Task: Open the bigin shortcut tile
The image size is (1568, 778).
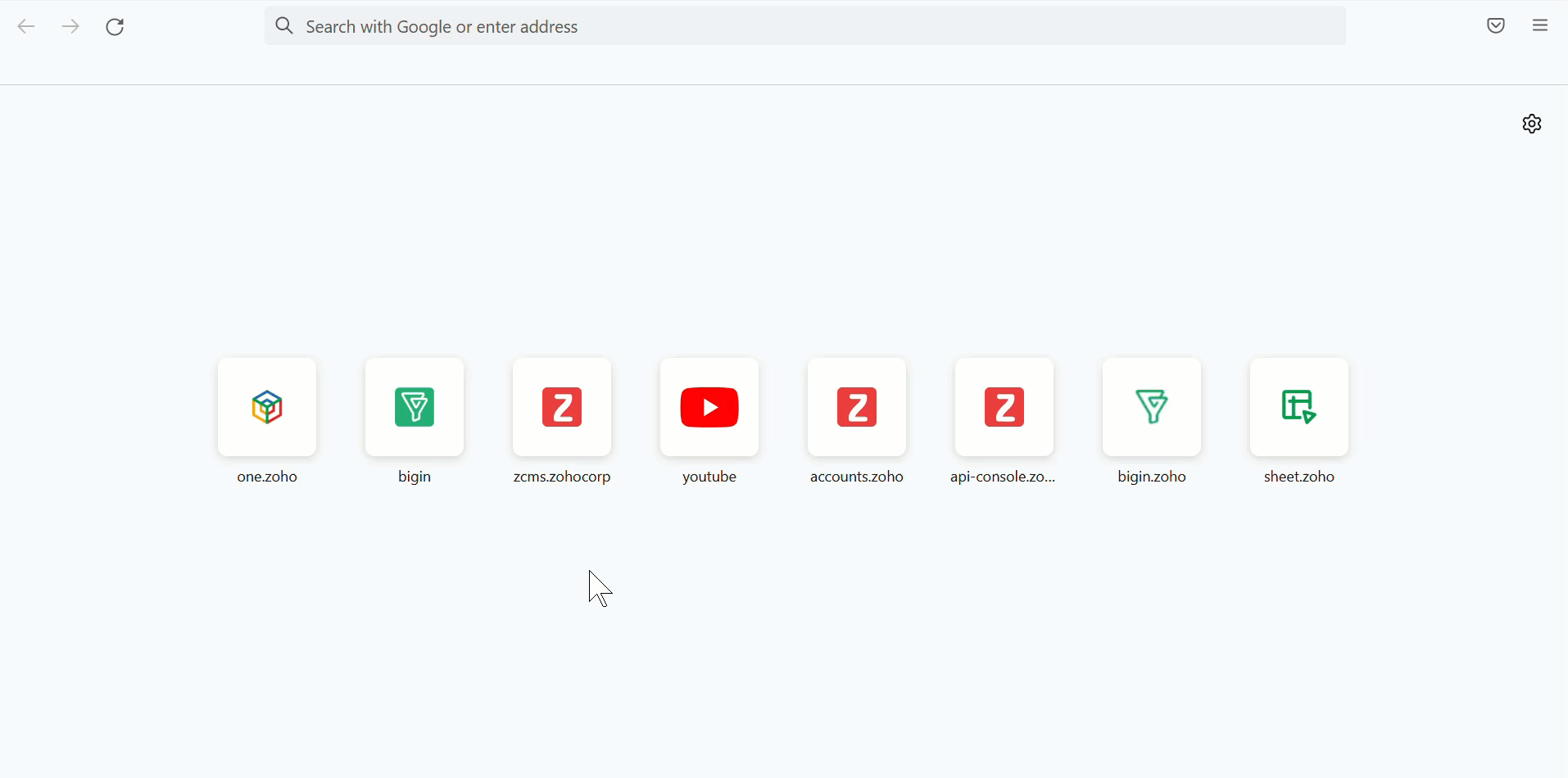Action: point(415,407)
